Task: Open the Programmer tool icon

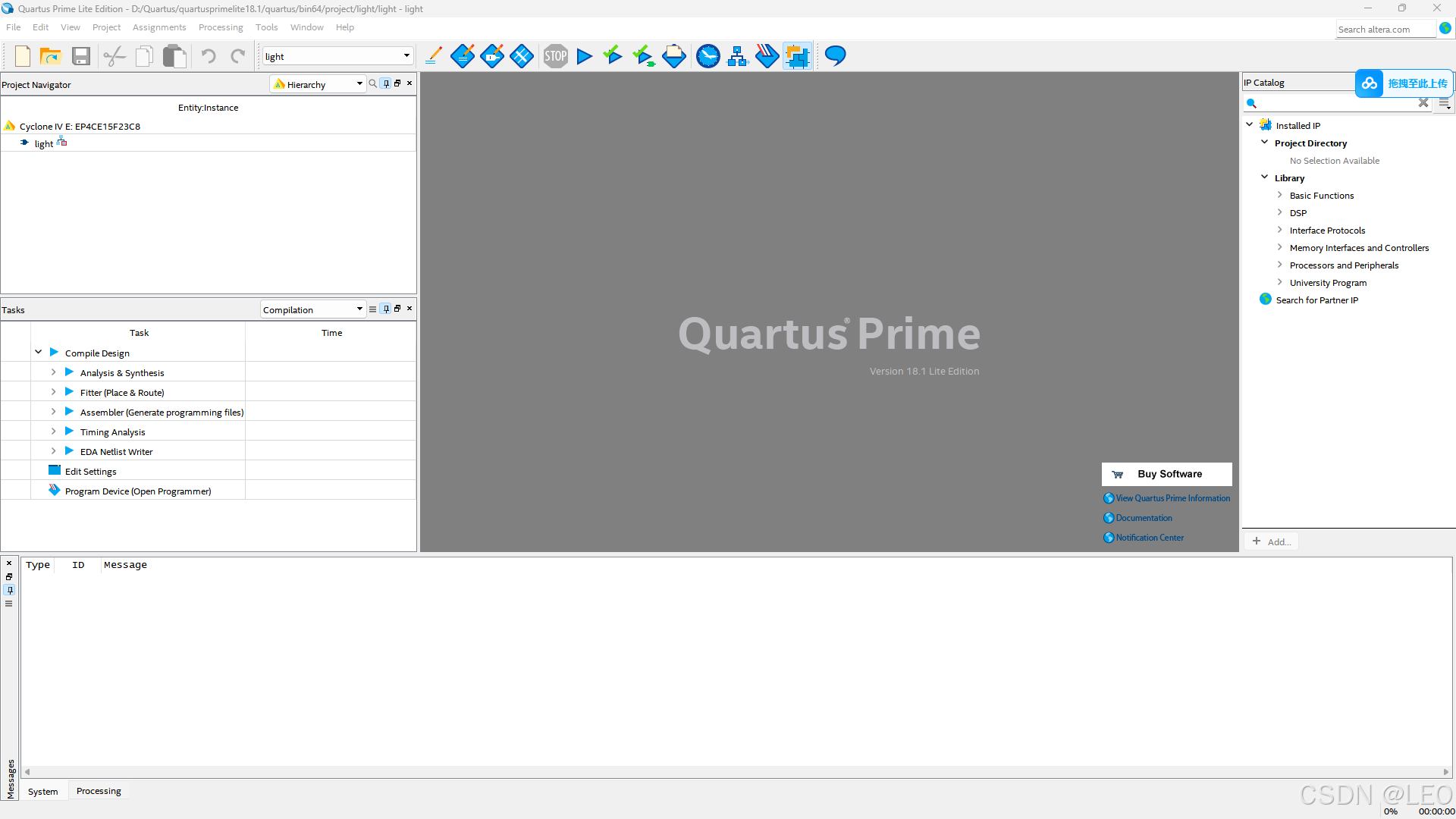Action: (x=767, y=56)
